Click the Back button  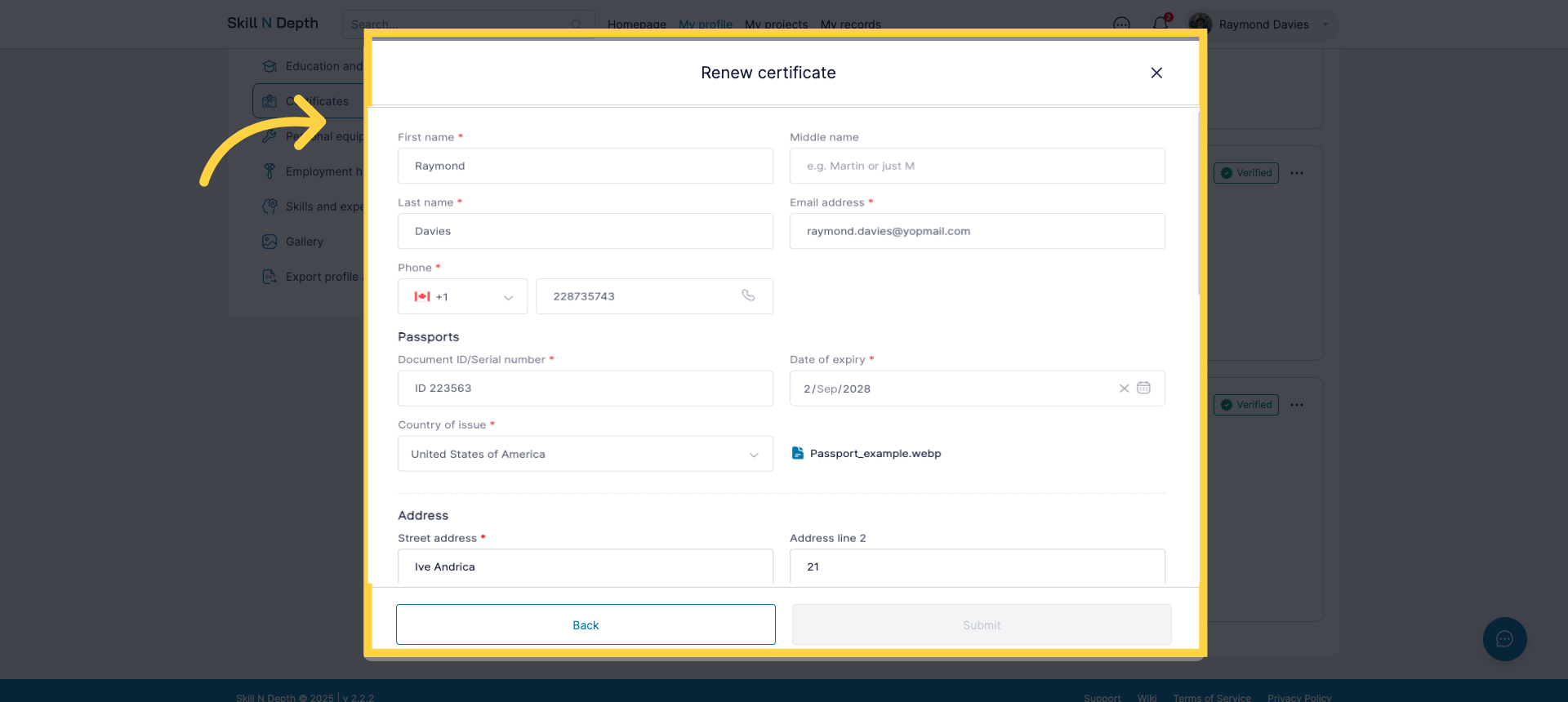point(586,624)
